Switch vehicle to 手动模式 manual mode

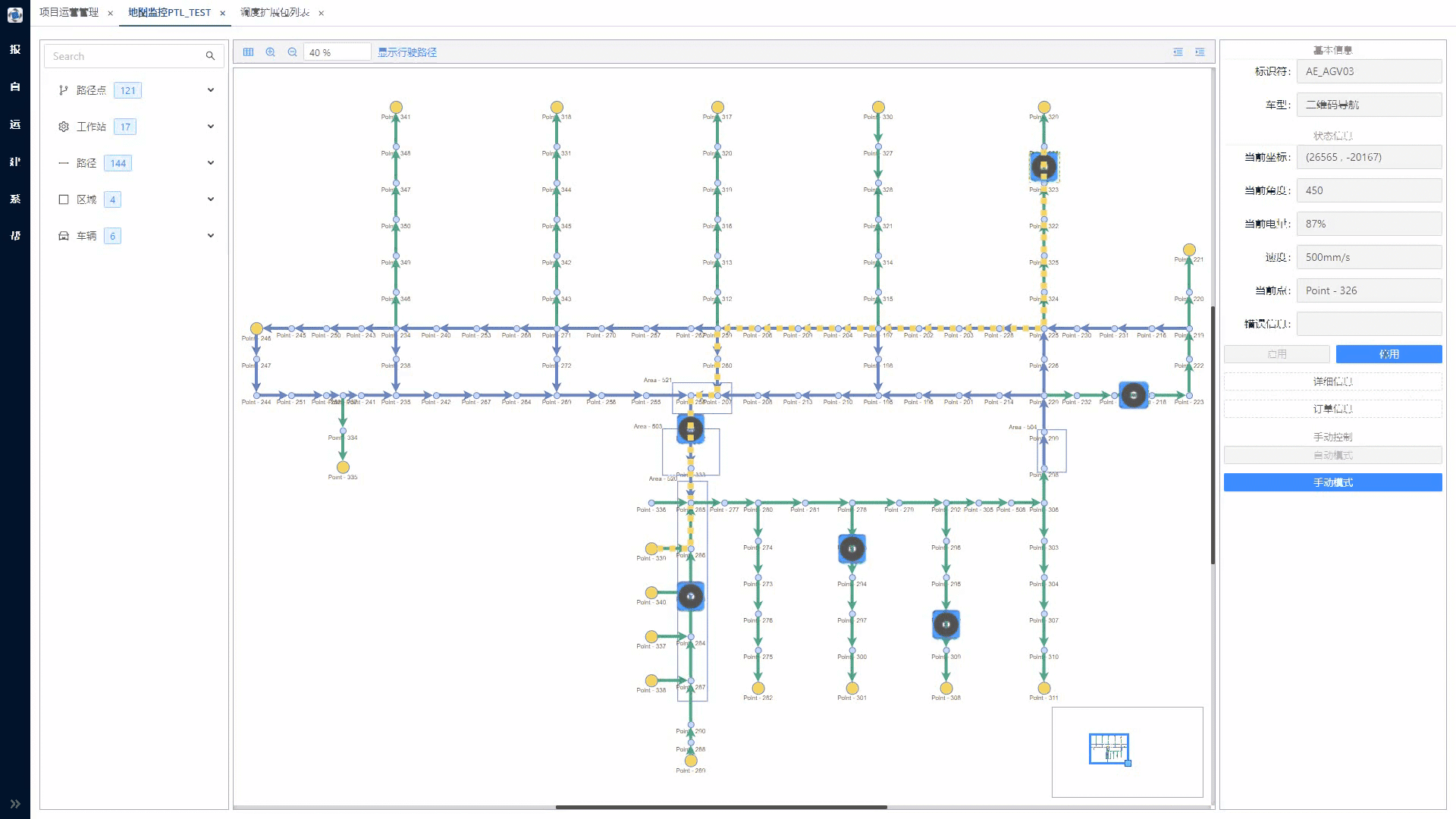click(x=1332, y=482)
